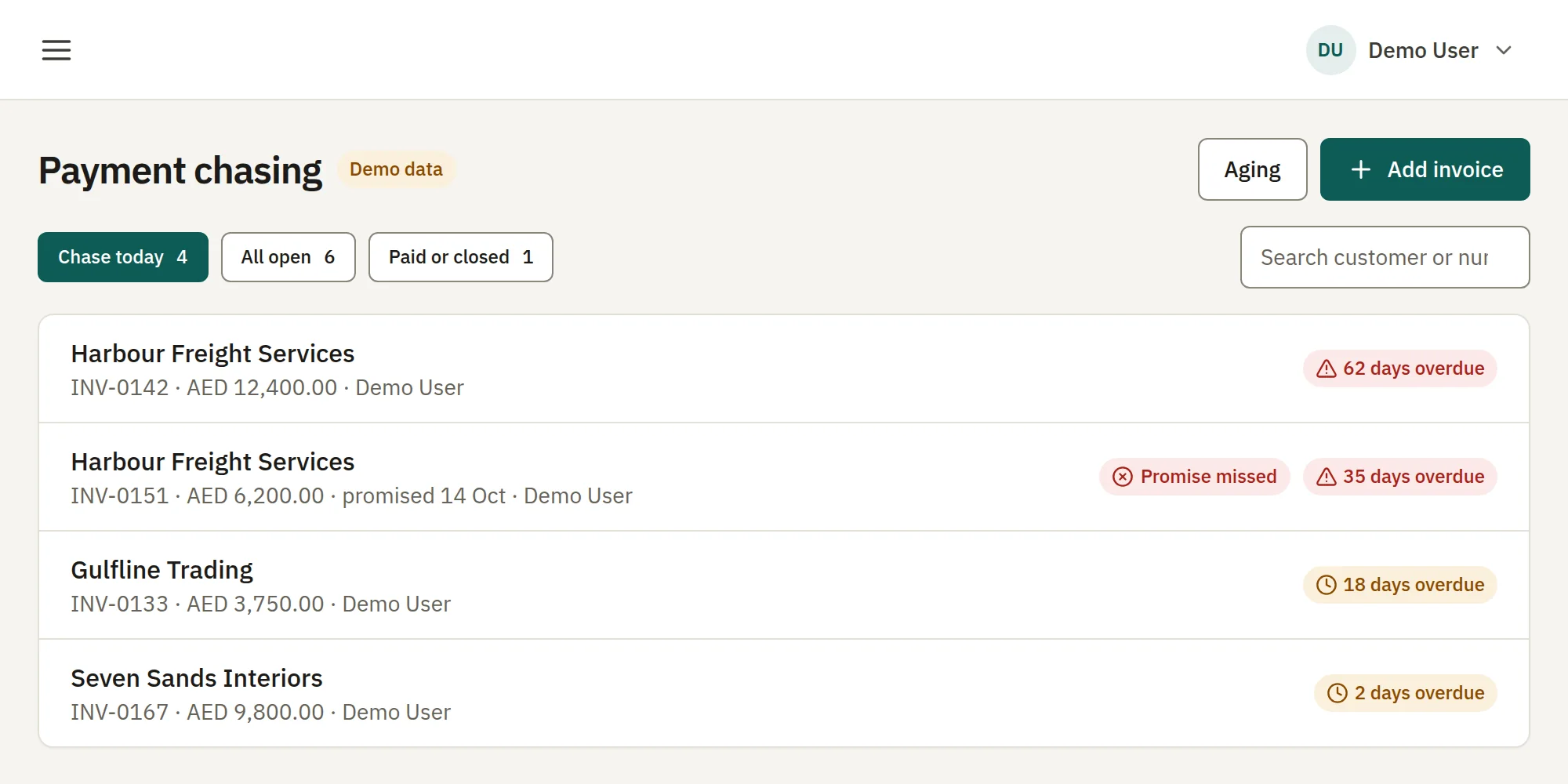Click warning icon on 35 days overdue badge
Screen dimensions: 1568x784
(1326, 477)
